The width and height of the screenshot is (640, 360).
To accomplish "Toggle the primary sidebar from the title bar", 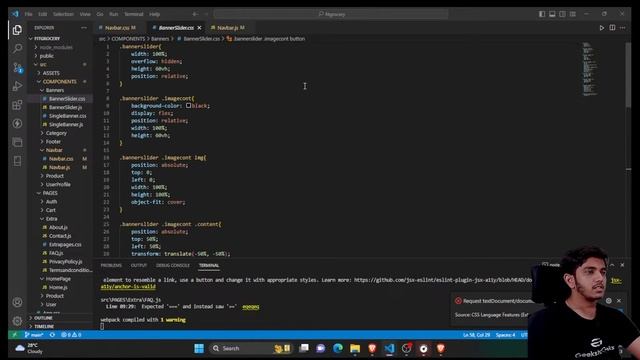I will coord(542,14).
